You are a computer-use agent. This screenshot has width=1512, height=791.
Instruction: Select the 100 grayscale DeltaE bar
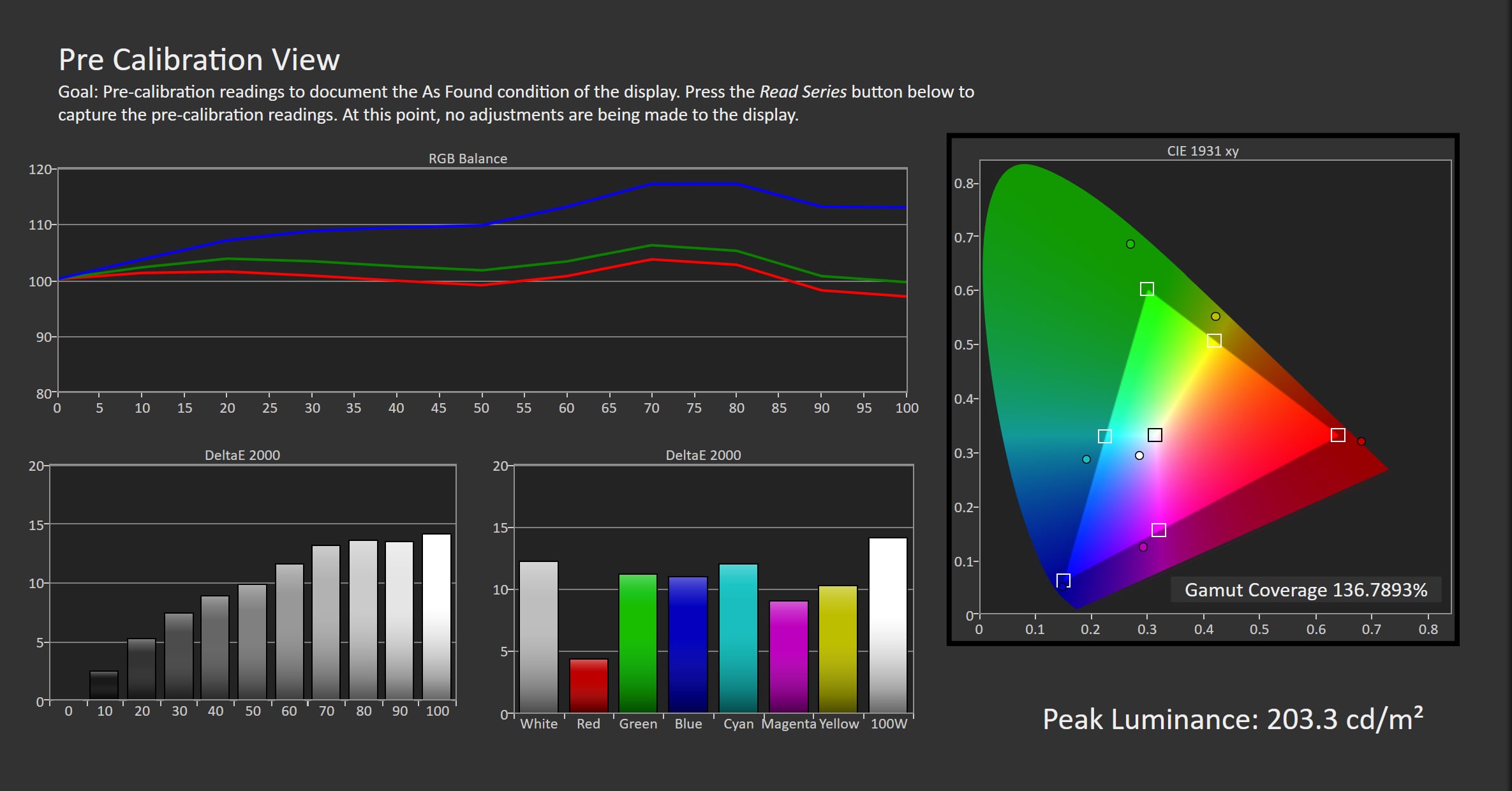(x=436, y=616)
